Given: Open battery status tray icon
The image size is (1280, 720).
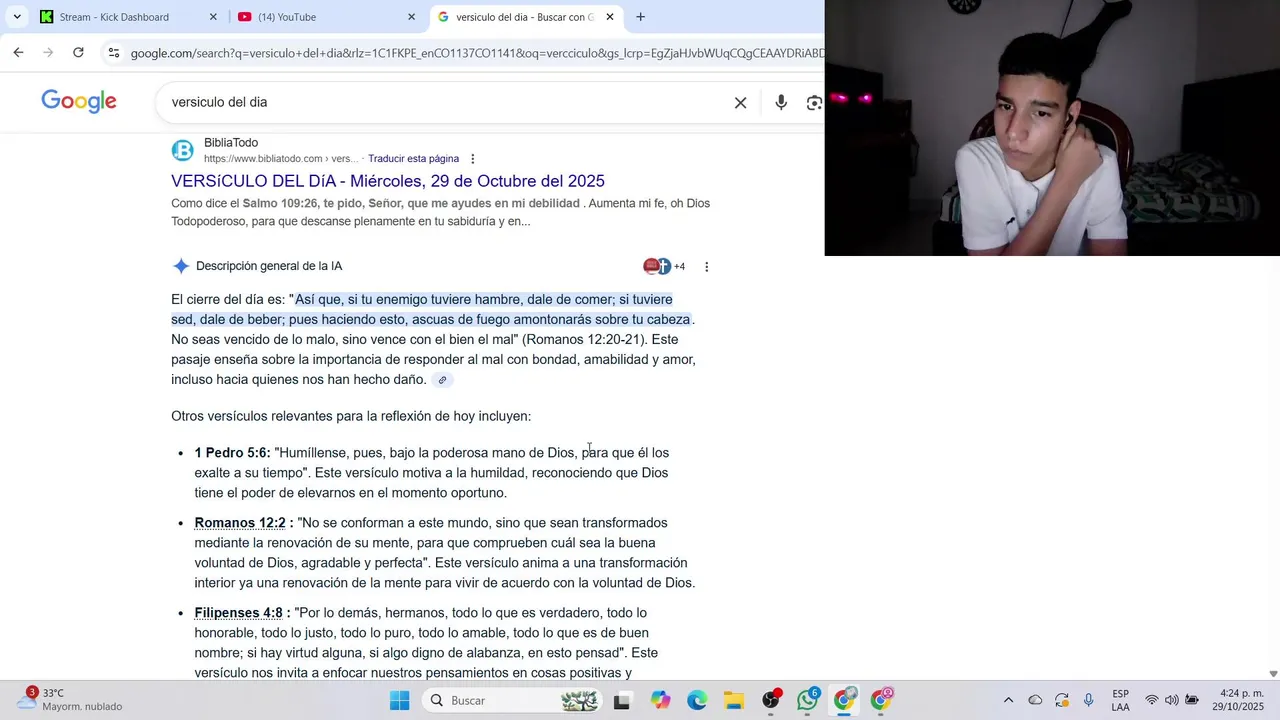Looking at the screenshot, I should (x=1192, y=700).
